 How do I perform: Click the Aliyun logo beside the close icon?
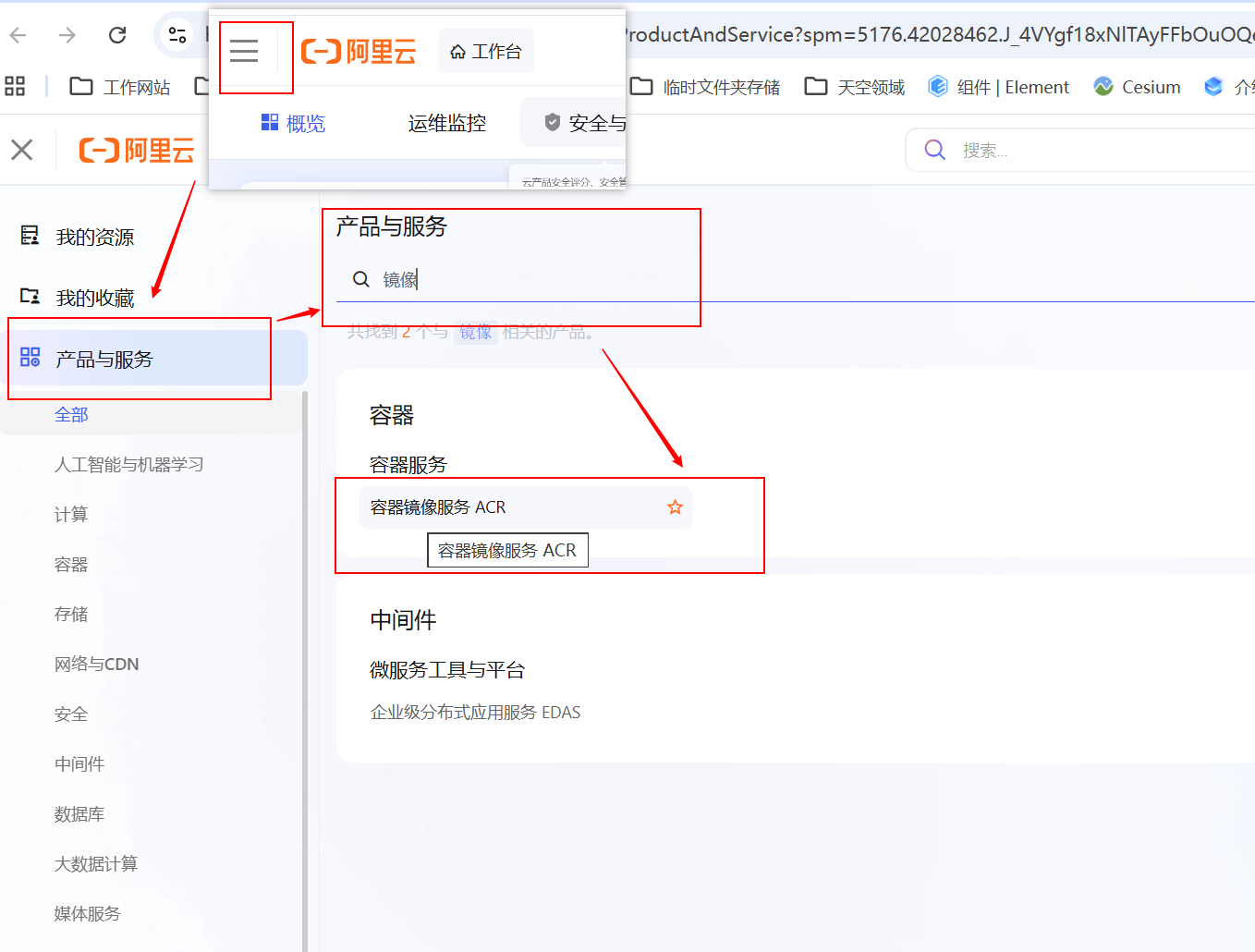(137, 150)
